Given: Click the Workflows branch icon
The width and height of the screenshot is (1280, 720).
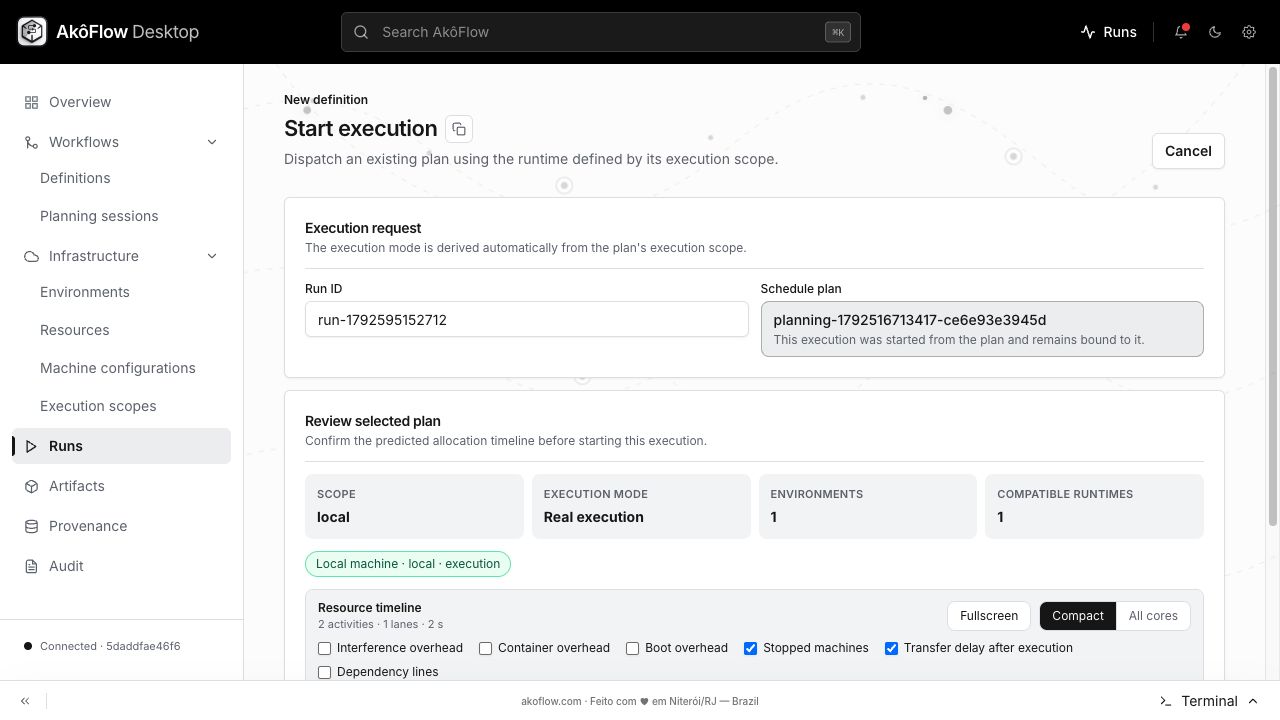Looking at the screenshot, I should coord(31,142).
